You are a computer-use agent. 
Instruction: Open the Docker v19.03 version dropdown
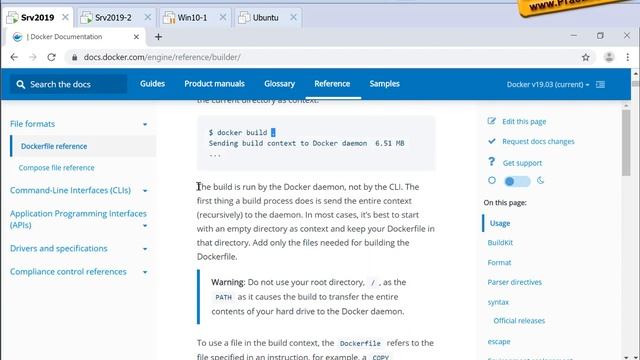[548, 84]
